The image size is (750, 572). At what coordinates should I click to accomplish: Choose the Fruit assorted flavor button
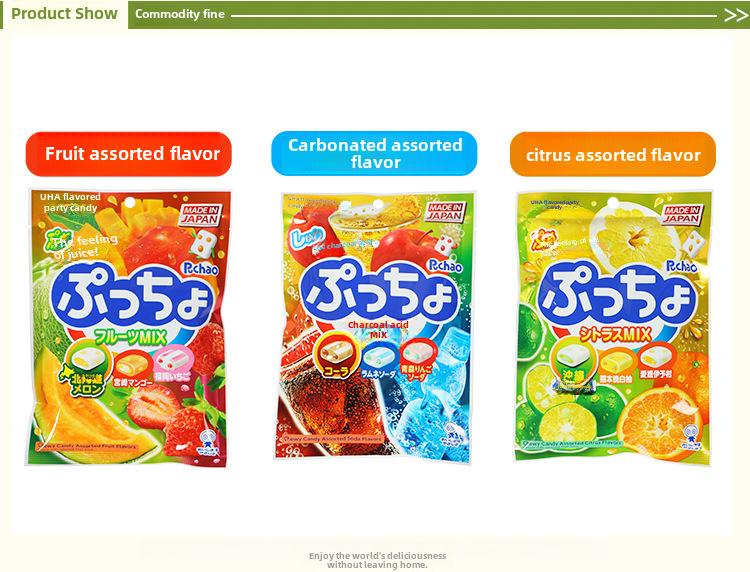coord(129,154)
